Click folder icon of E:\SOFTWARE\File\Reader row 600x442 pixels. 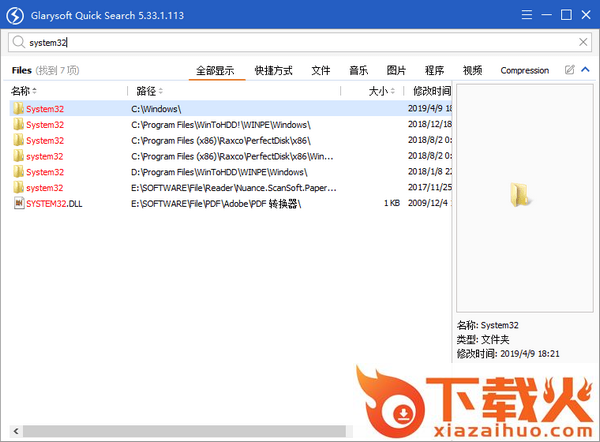click(x=18, y=187)
